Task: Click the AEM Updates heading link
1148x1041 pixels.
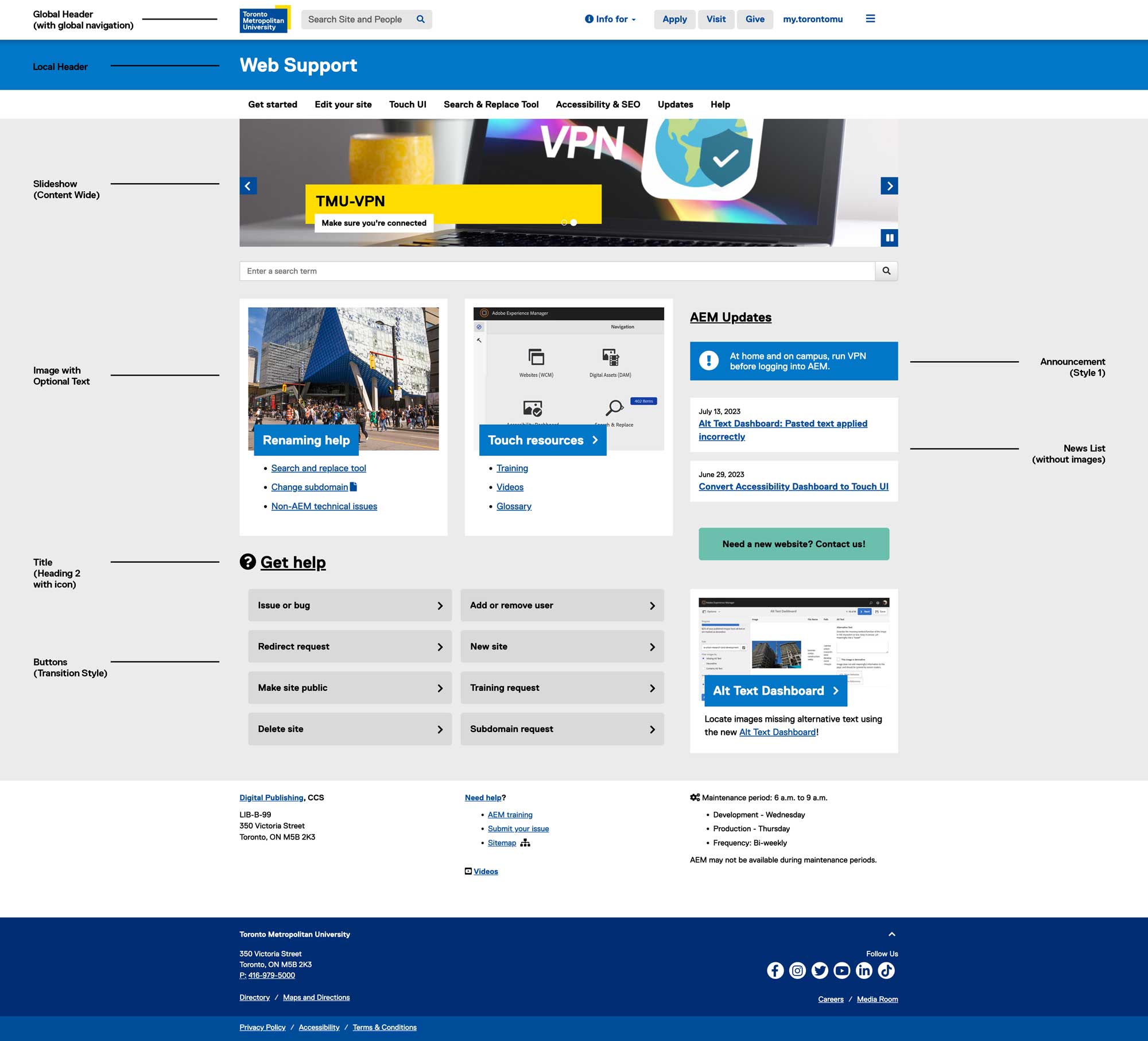Action: pyautogui.click(x=731, y=317)
